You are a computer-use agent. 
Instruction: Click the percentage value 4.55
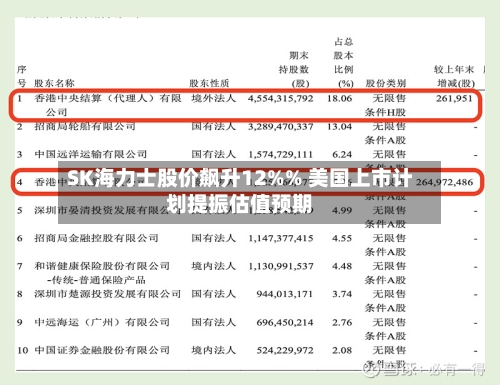point(342,239)
